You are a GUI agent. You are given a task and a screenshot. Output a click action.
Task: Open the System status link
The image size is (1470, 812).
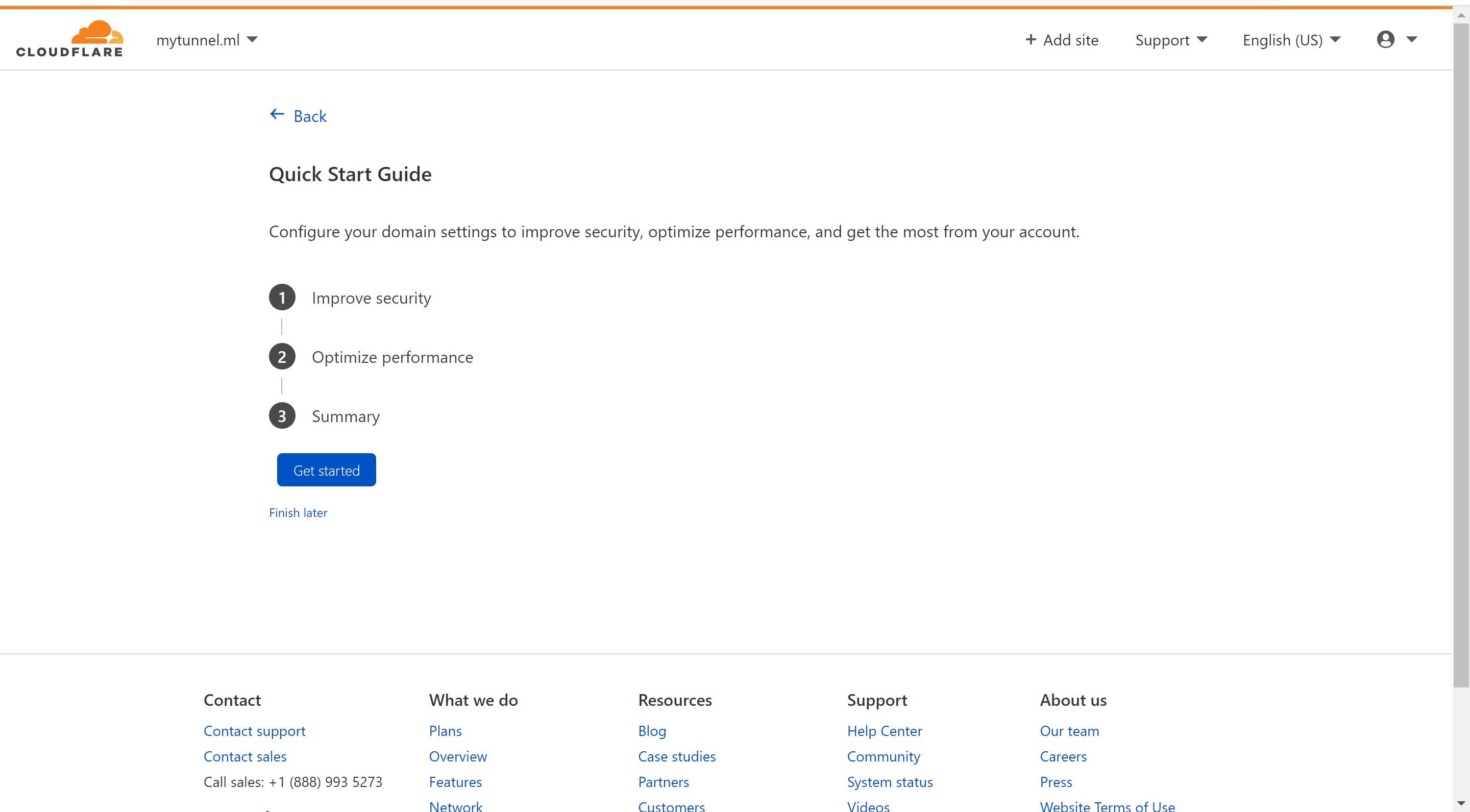tap(890, 782)
